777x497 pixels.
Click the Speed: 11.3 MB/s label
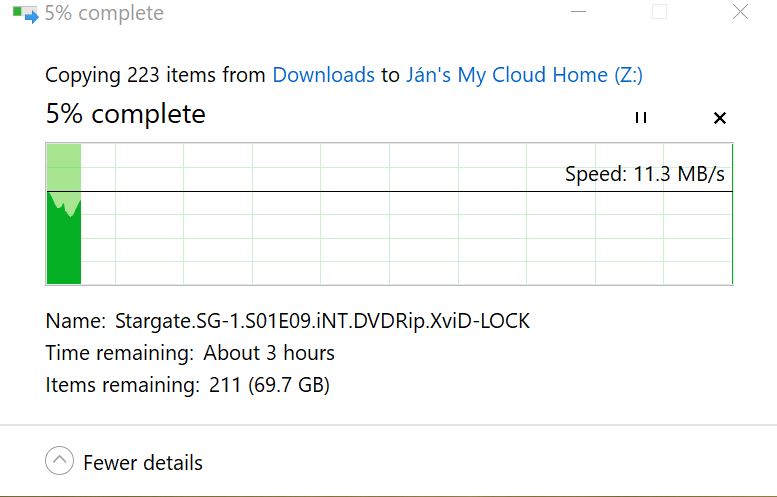click(645, 174)
